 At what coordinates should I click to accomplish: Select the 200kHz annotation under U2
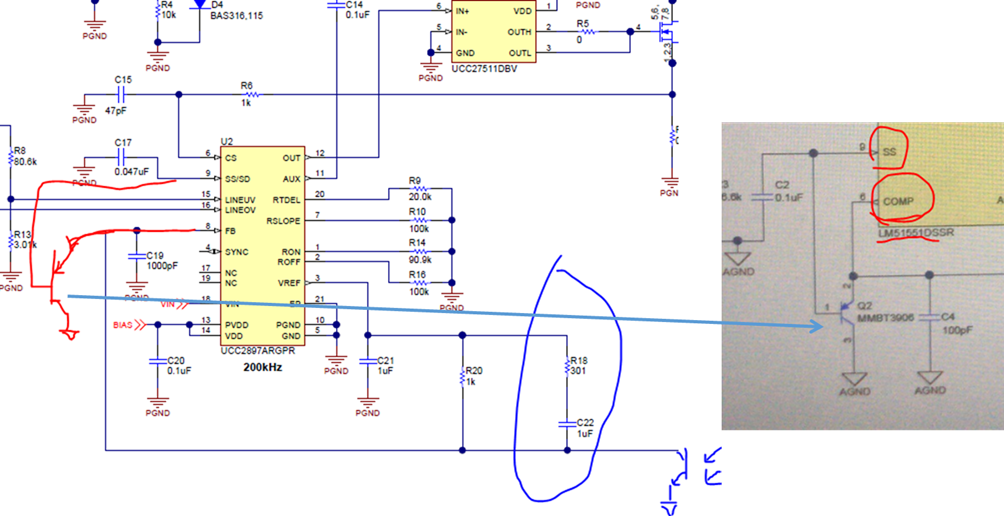pos(263,368)
